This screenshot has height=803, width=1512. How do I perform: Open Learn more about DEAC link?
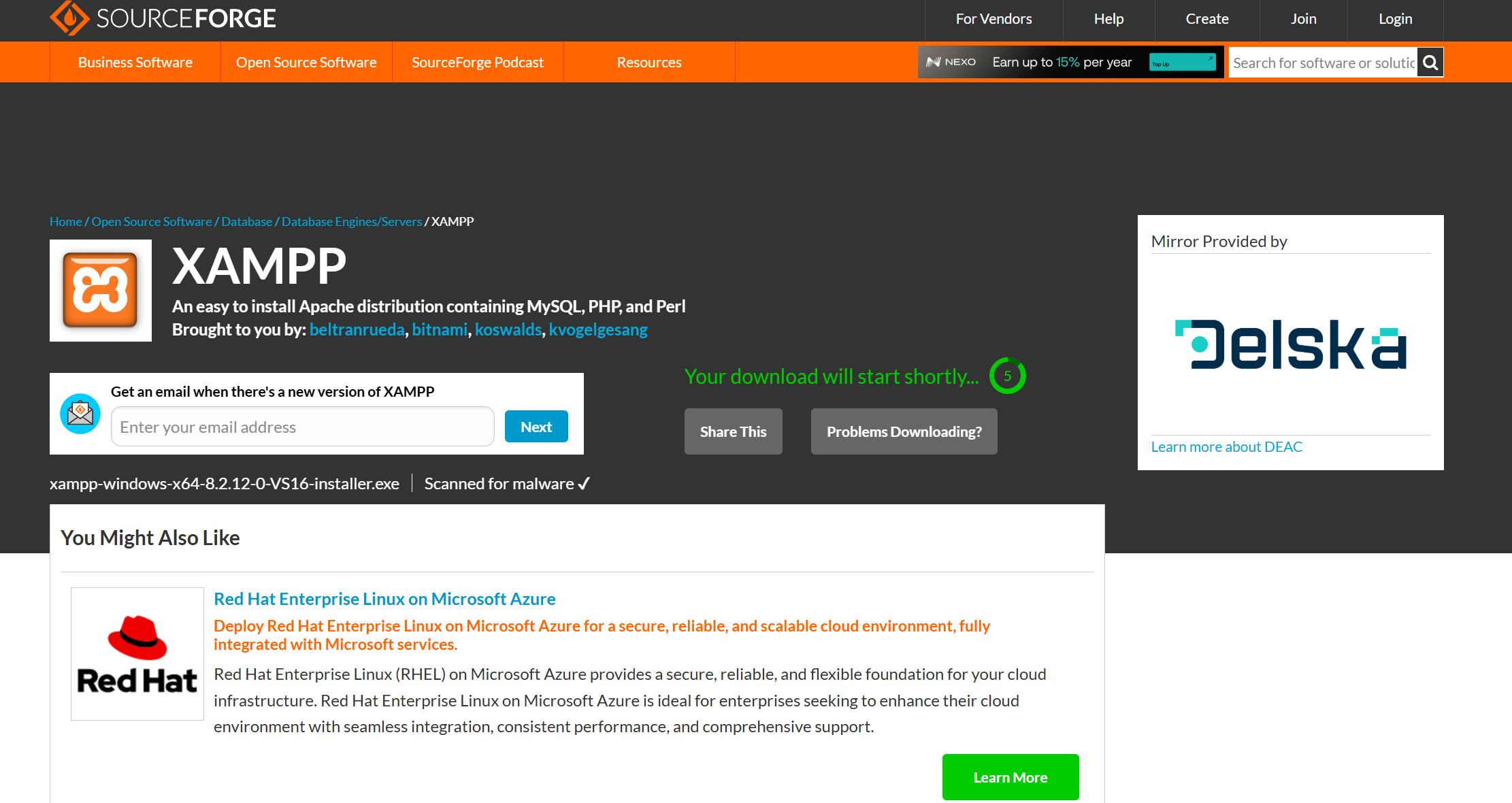pos(1226,447)
